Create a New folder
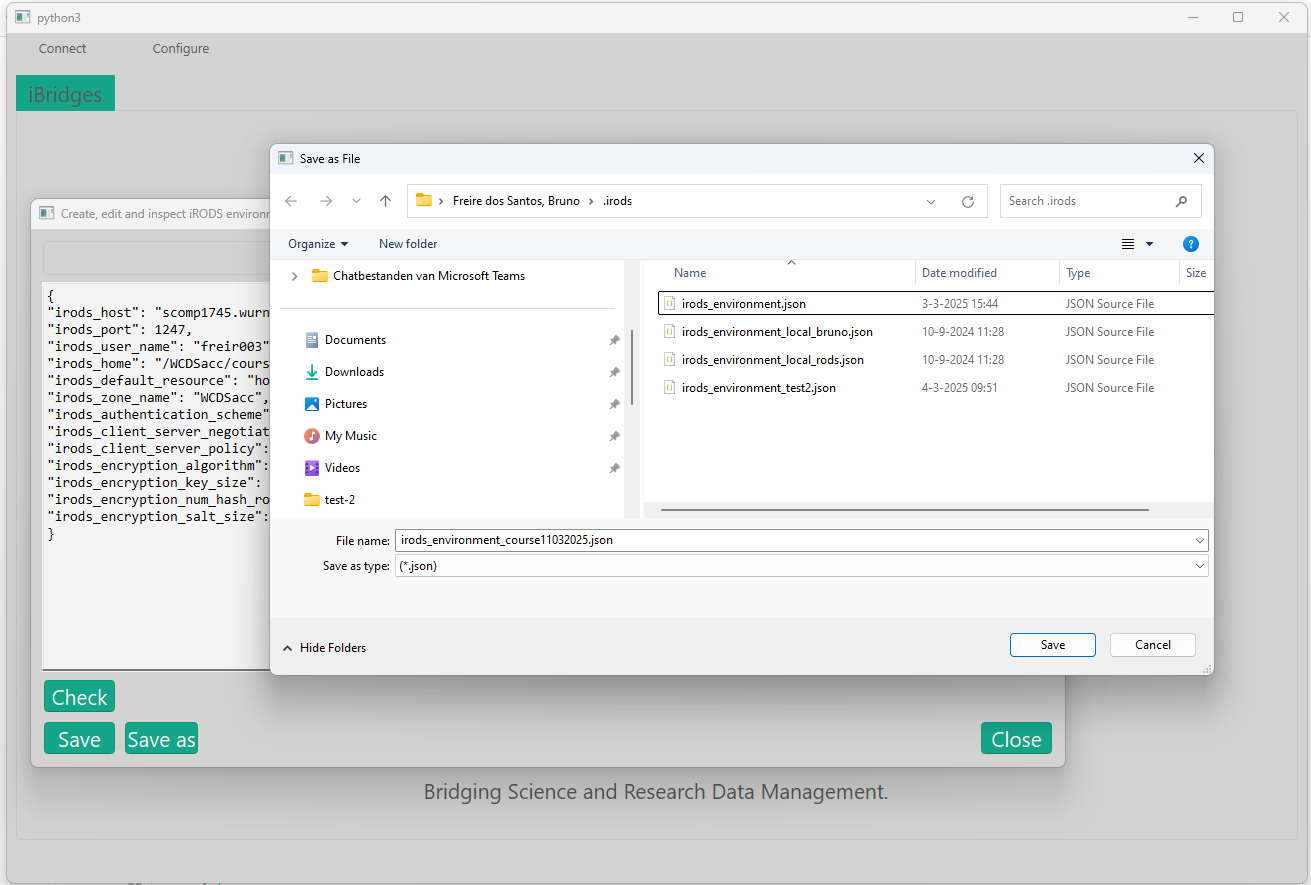Image resolution: width=1311 pixels, height=885 pixels. point(408,244)
